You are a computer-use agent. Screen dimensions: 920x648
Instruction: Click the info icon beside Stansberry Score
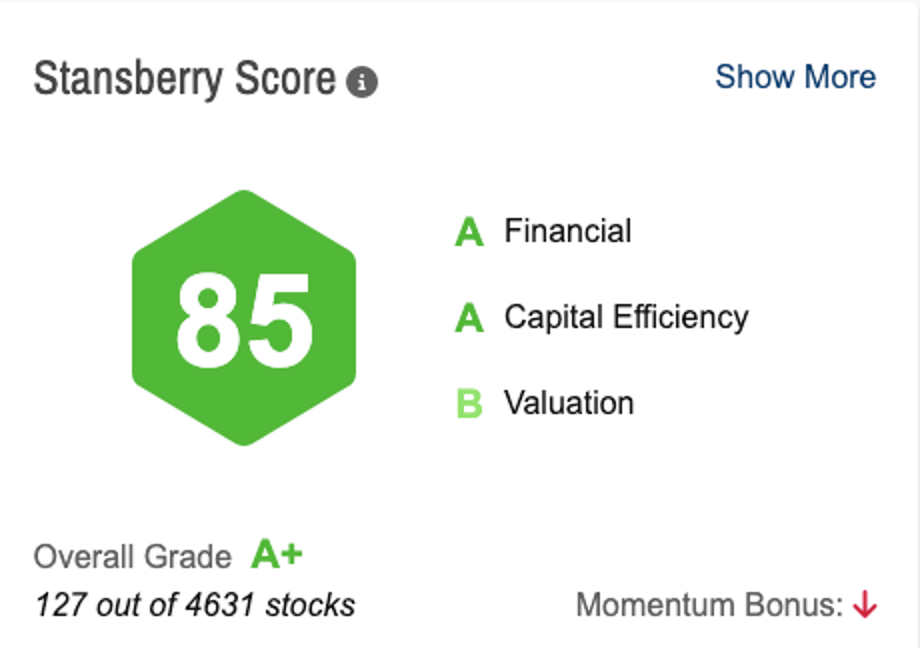pos(362,83)
